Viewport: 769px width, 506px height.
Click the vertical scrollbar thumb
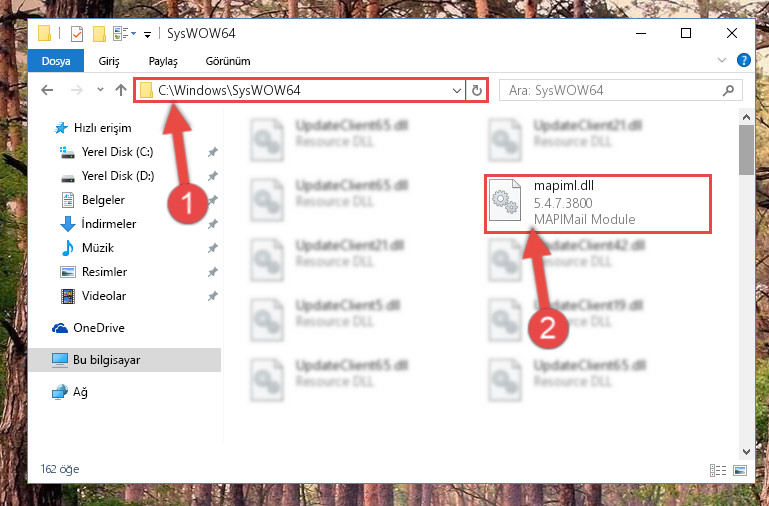pyautogui.click(x=746, y=150)
